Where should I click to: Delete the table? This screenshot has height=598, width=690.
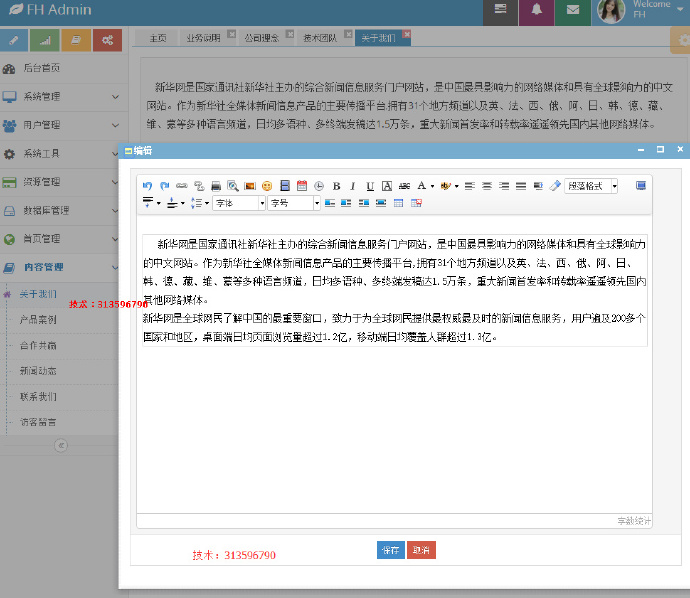pyautogui.click(x=416, y=203)
